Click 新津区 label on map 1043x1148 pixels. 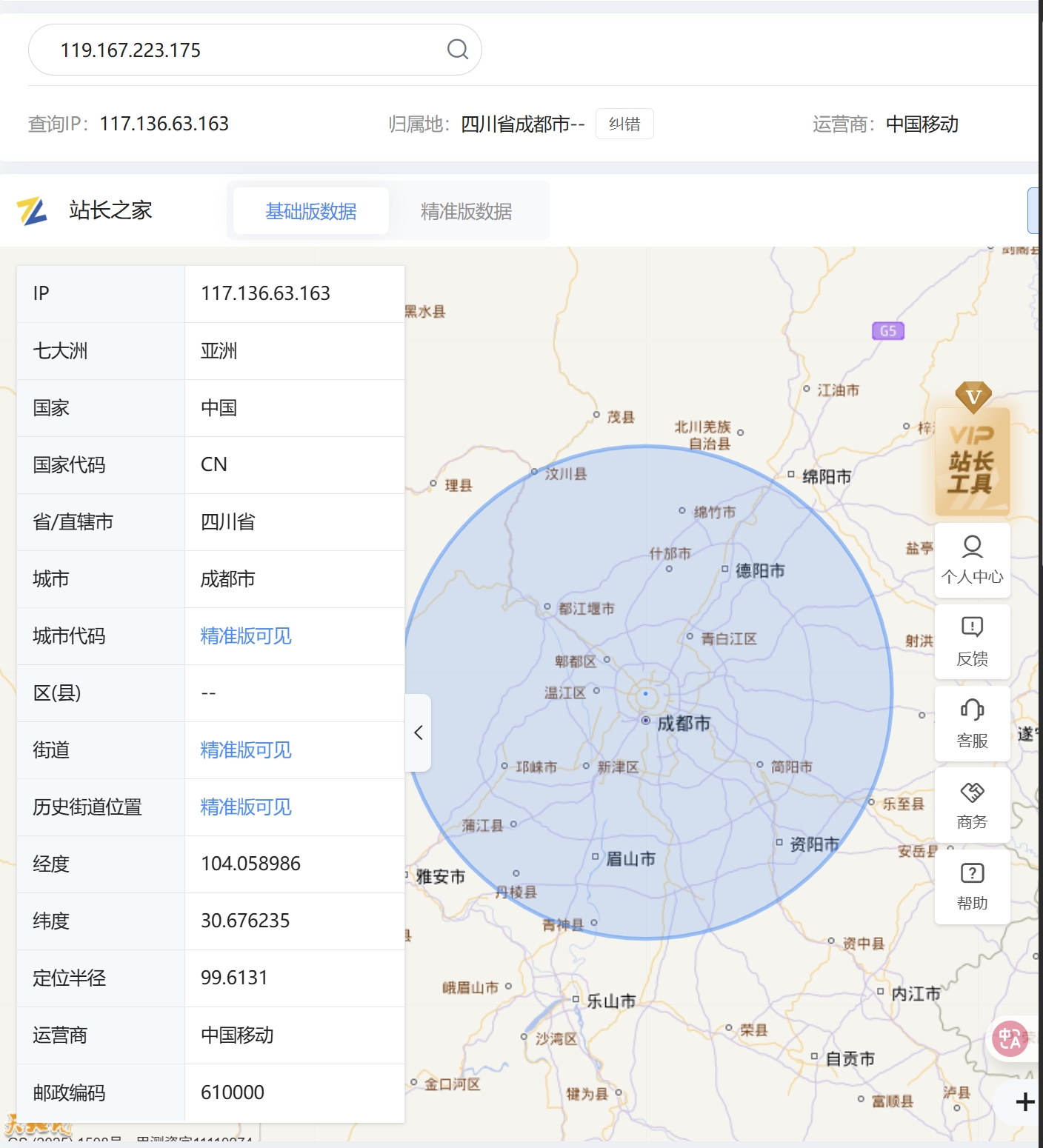(x=618, y=767)
